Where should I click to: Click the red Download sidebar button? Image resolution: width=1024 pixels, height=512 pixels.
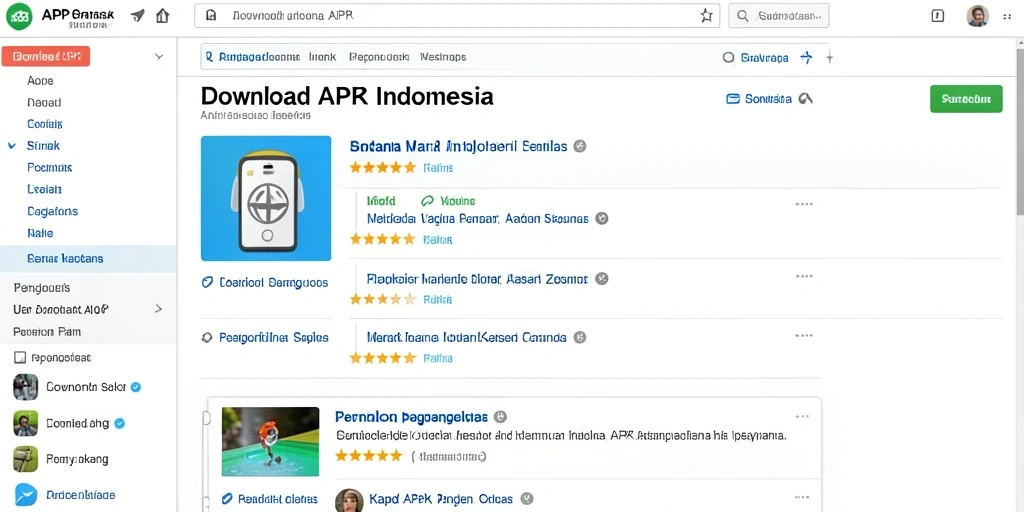click(46, 57)
